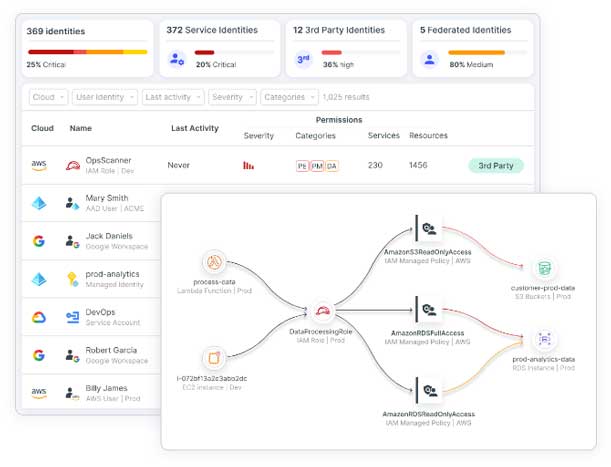Click the 369 identities severity bar
The height and width of the screenshot is (467, 611).
pos(87,51)
